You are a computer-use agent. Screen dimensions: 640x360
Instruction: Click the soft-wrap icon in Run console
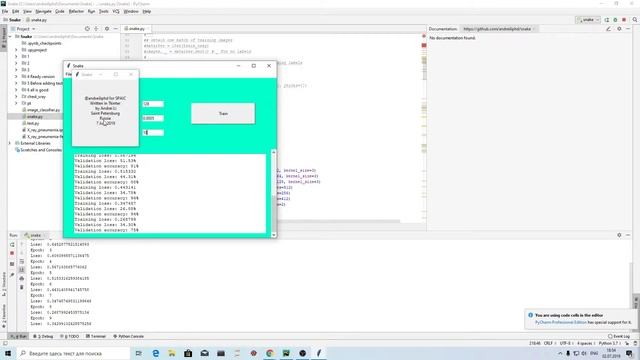[x=22, y=262]
